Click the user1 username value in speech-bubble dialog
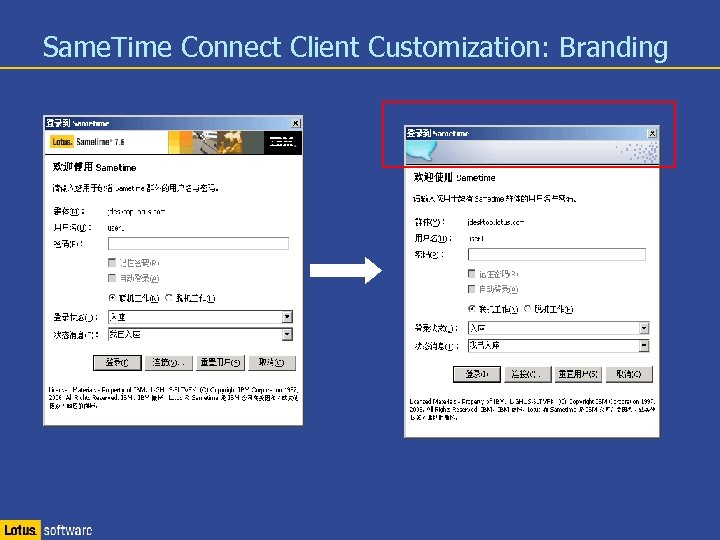Screen dimensions: 720x540 point(477,238)
